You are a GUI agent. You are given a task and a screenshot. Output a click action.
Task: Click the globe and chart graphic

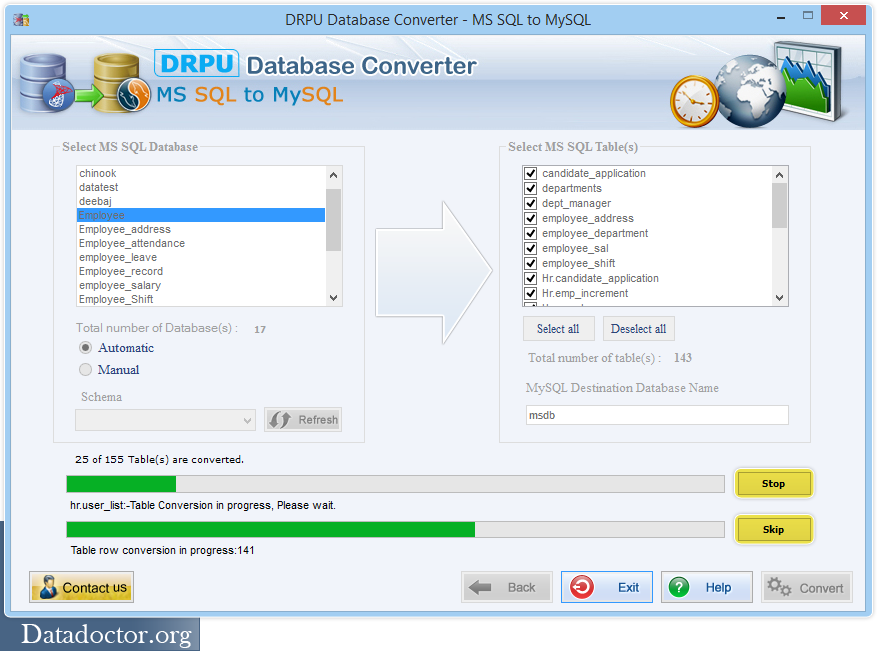780,84
